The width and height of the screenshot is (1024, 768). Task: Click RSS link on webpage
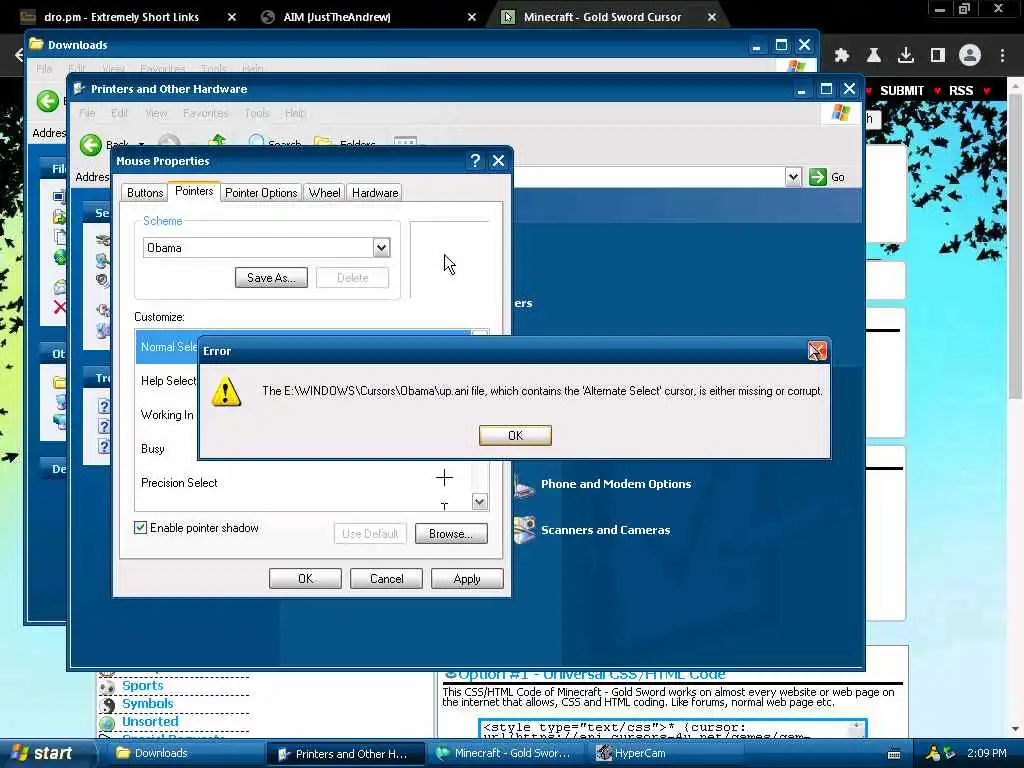pyautogui.click(x=960, y=91)
